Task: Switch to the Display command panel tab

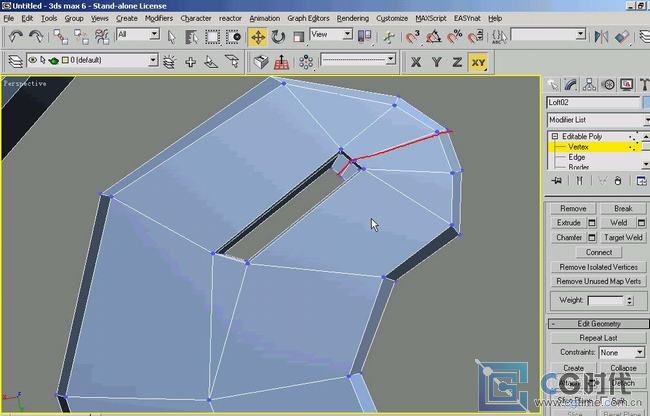Action: coord(626,85)
